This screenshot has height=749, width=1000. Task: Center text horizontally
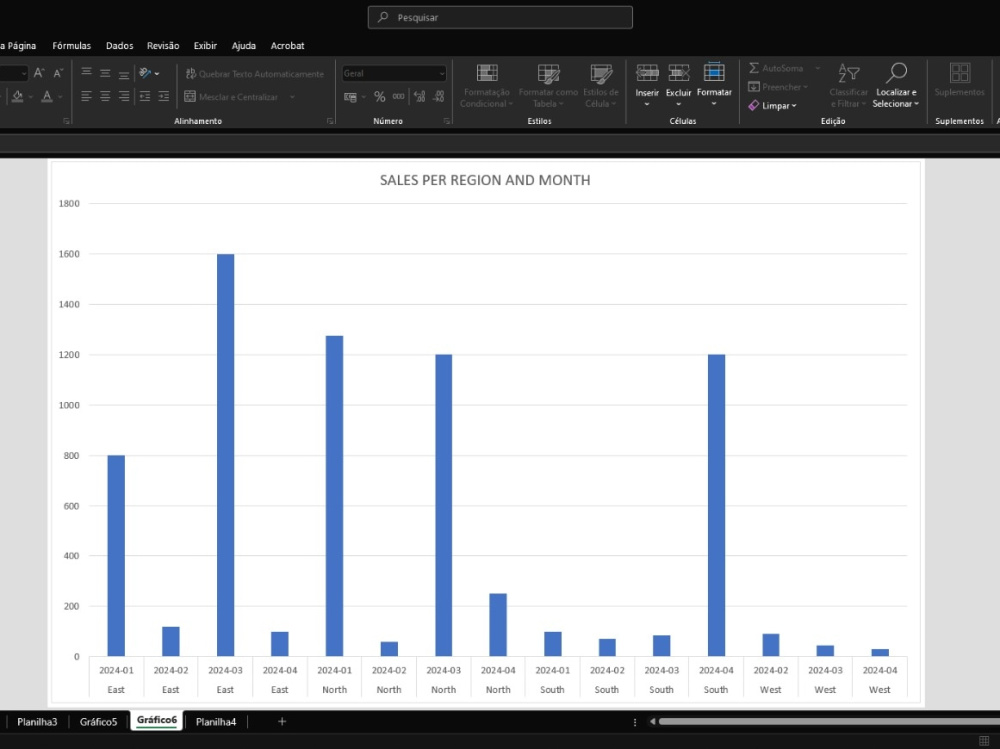pyautogui.click(x=105, y=96)
